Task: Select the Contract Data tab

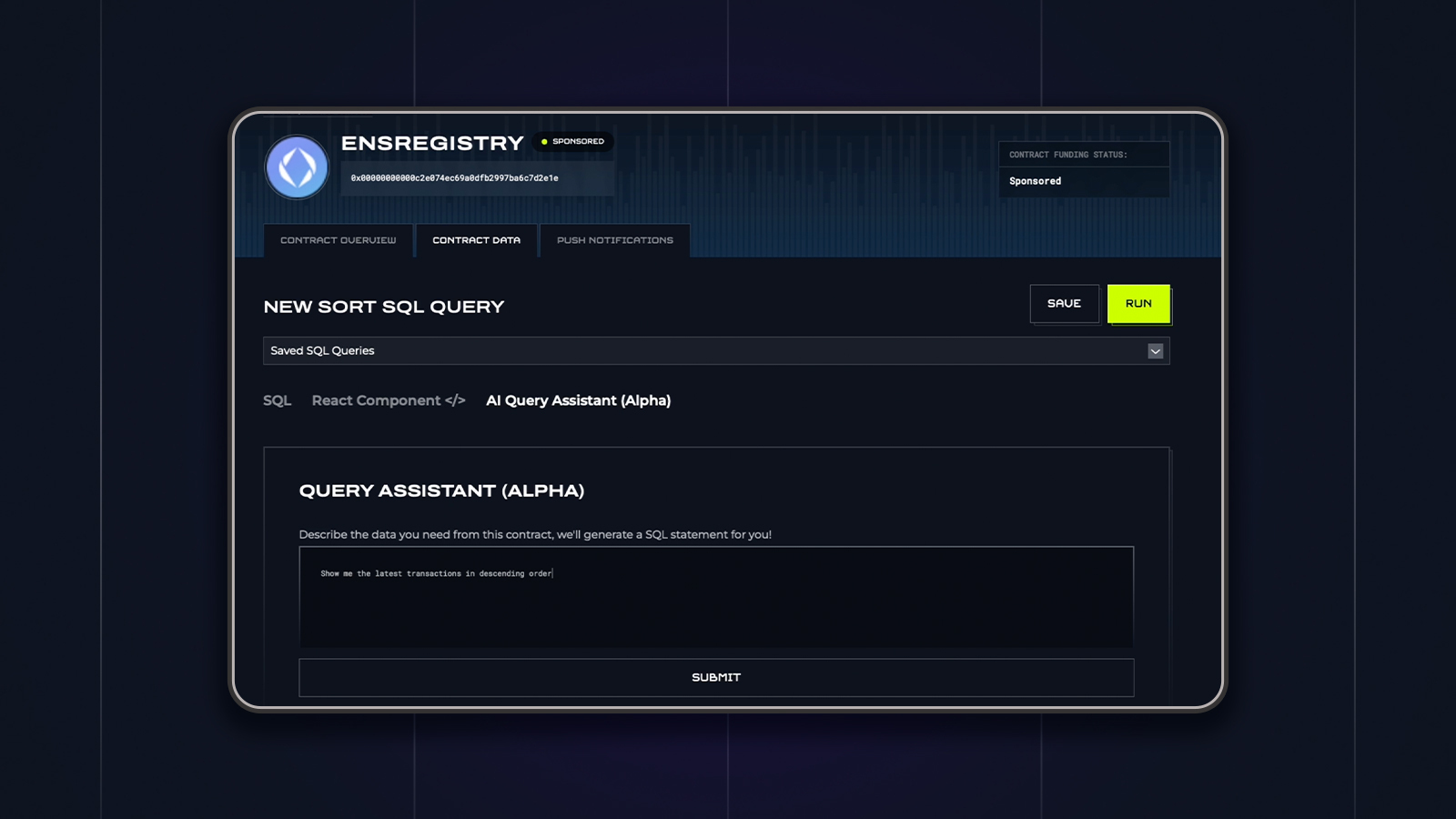Action: click(476, 240)
